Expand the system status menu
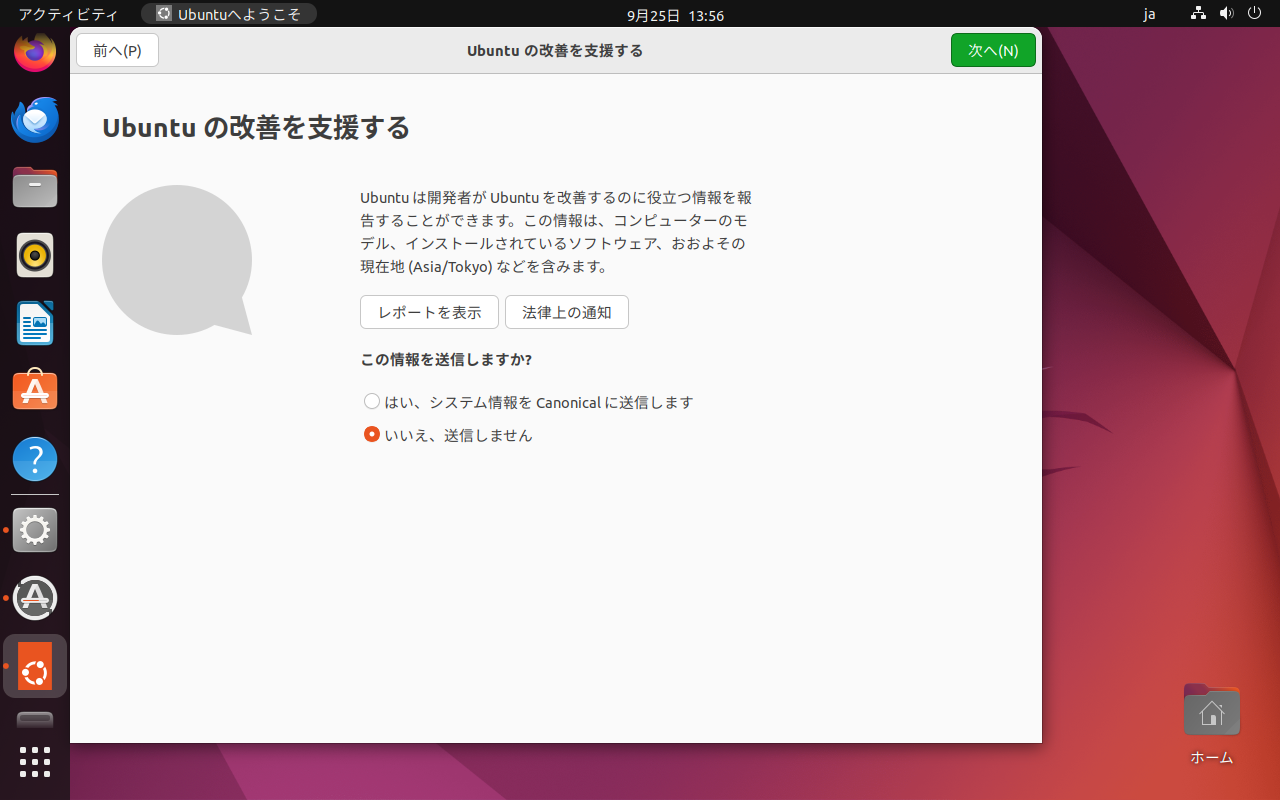This screenshot has width=1280, height=800. coord(1226,15)
